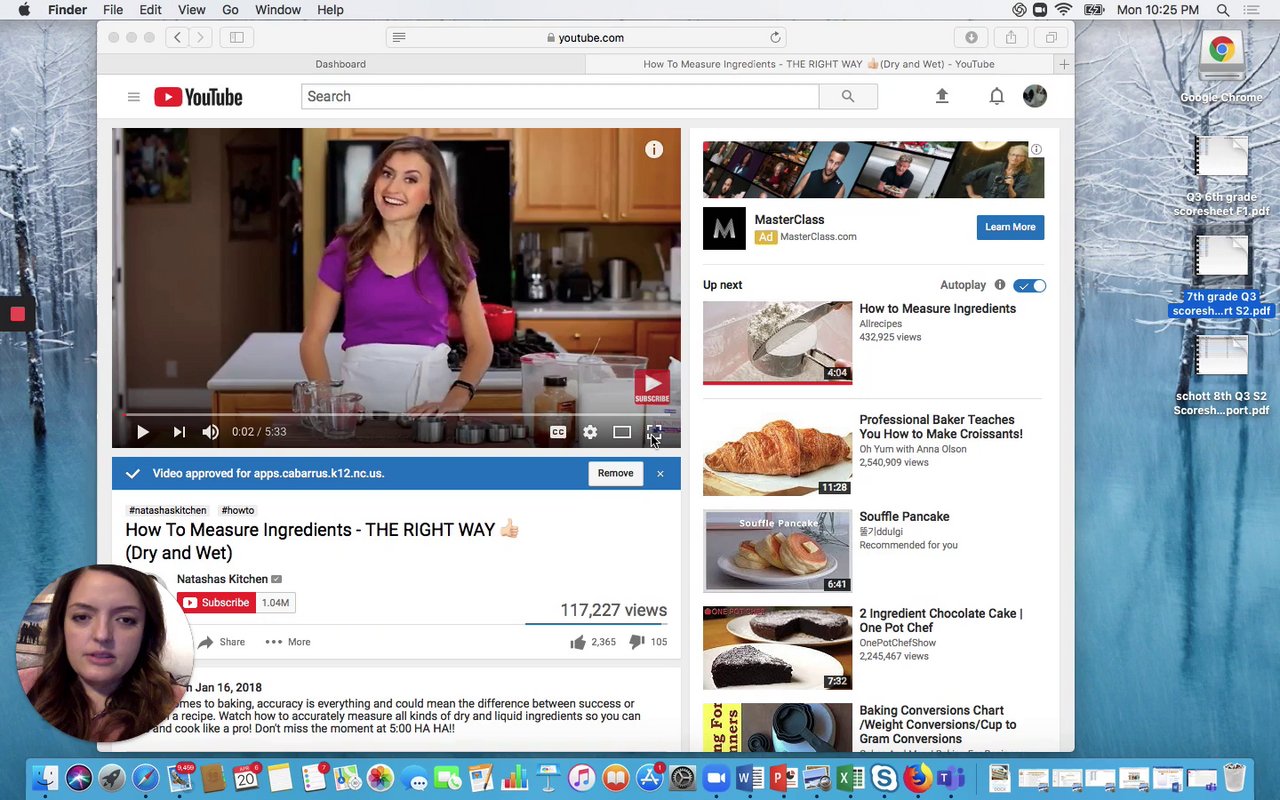This screenshot has height=800, width=1280.
Task: Open the Baking Conversions Chart video title
Action: pyautogui.click(x=938, y=725)
